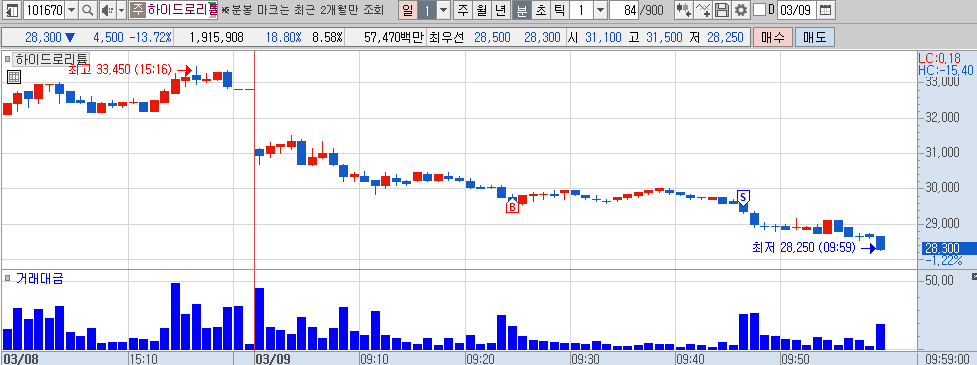Toggle the 거래대금 volume legend checkbox
Image resolution: width=977 pixels, height=365 pixels.
coord(7,277)
